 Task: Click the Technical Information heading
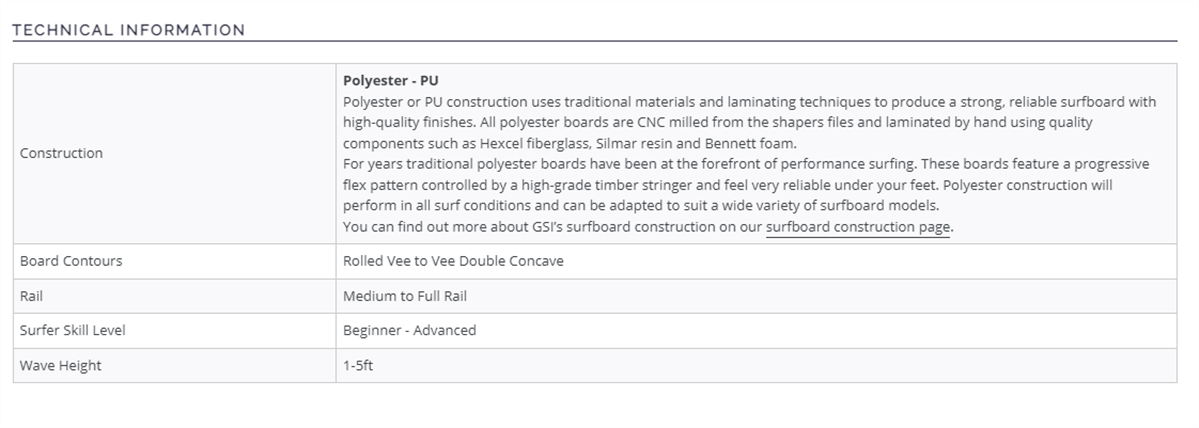(x=128, y=31)
